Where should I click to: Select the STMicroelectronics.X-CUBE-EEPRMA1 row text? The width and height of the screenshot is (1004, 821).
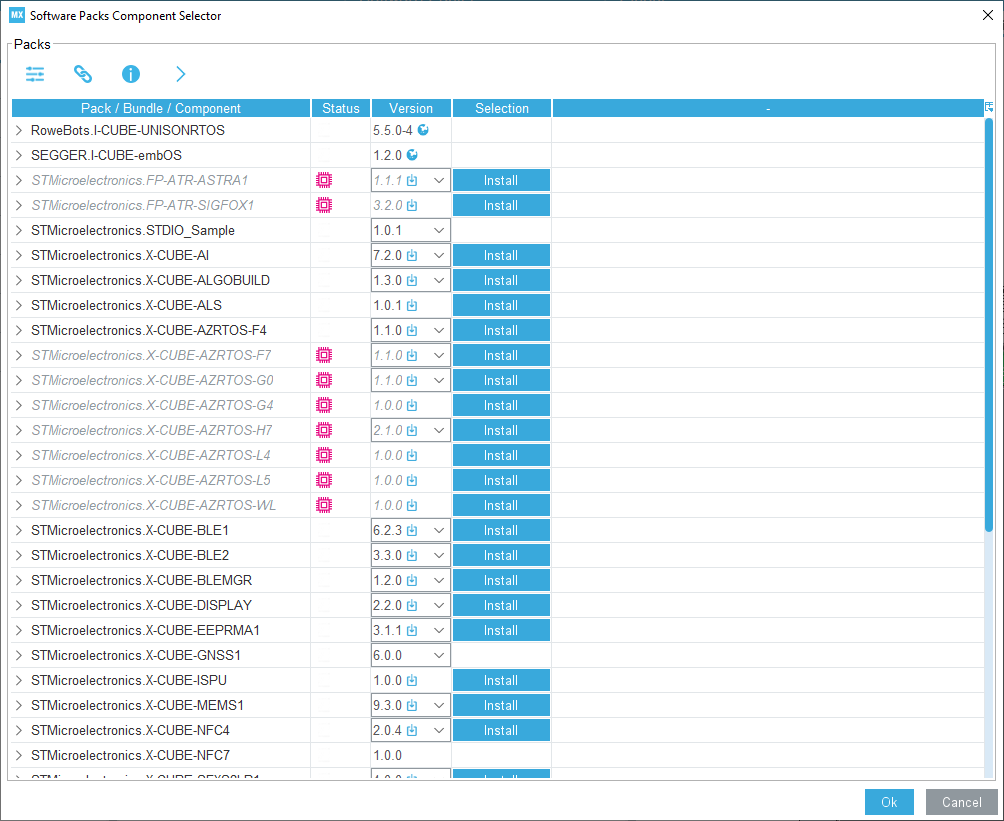(145, 630)
